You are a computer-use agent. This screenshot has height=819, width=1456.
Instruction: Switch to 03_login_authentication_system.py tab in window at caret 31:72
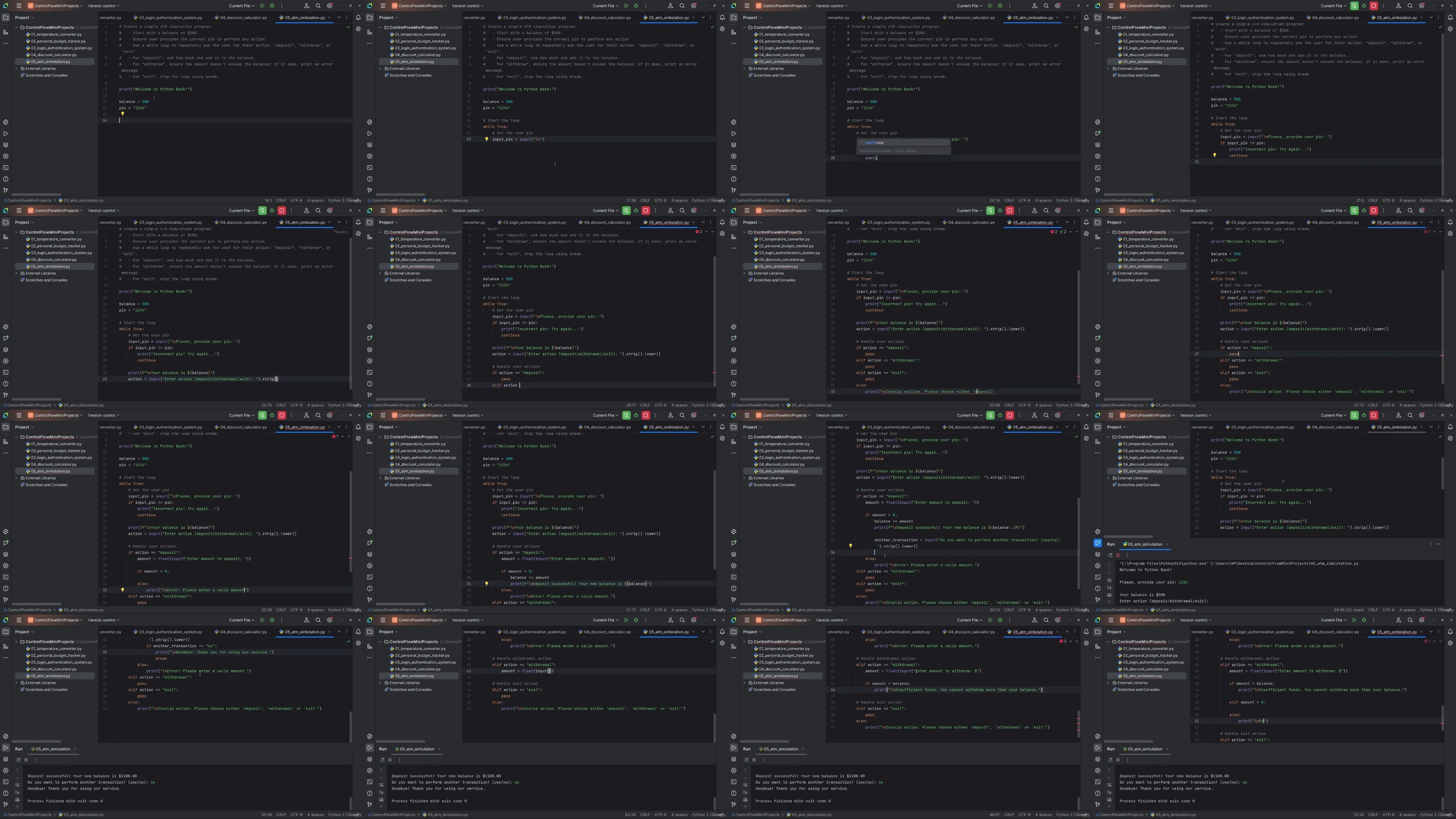point(532,427)
